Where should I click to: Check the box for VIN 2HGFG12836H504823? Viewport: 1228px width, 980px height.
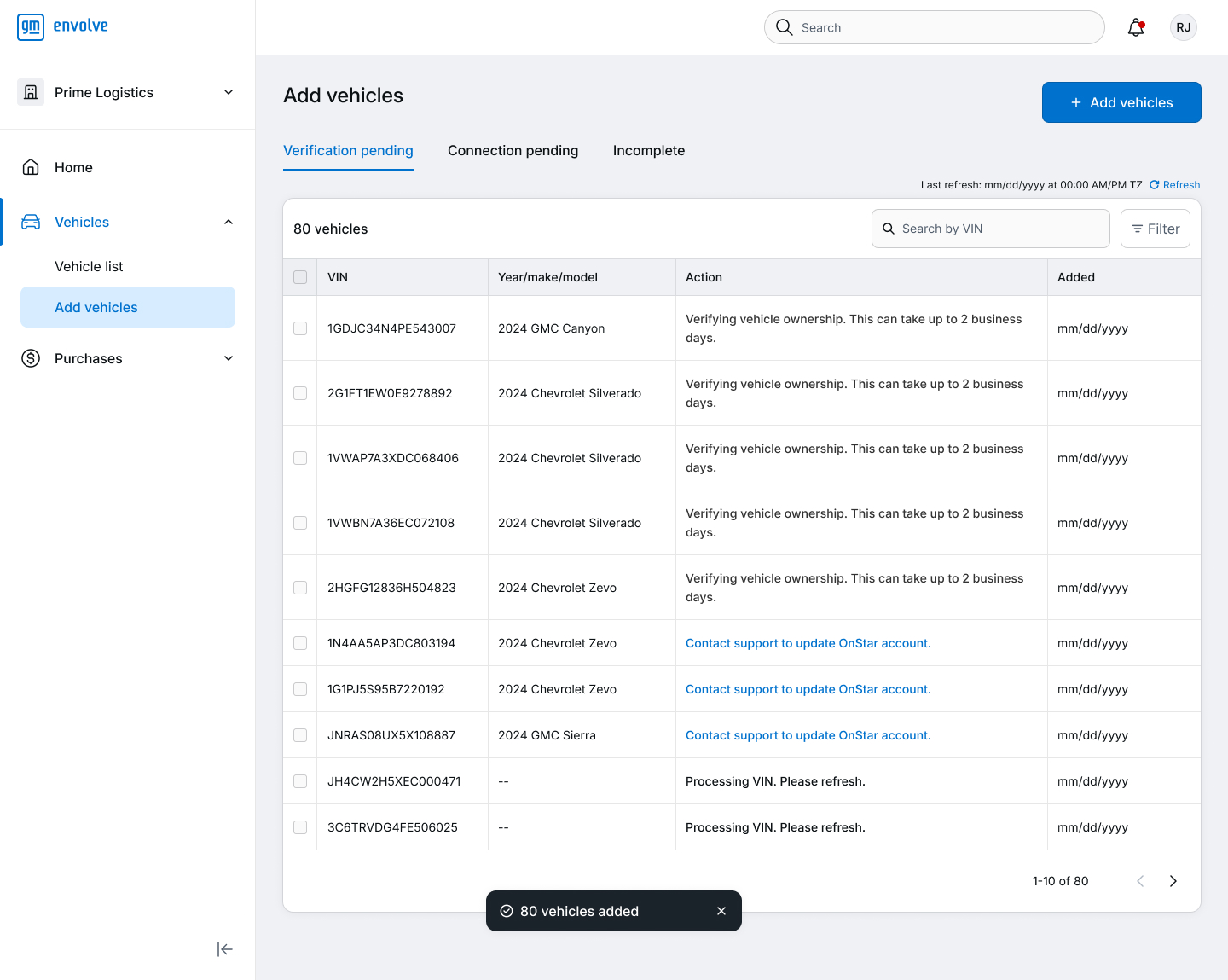coord(300,588)
